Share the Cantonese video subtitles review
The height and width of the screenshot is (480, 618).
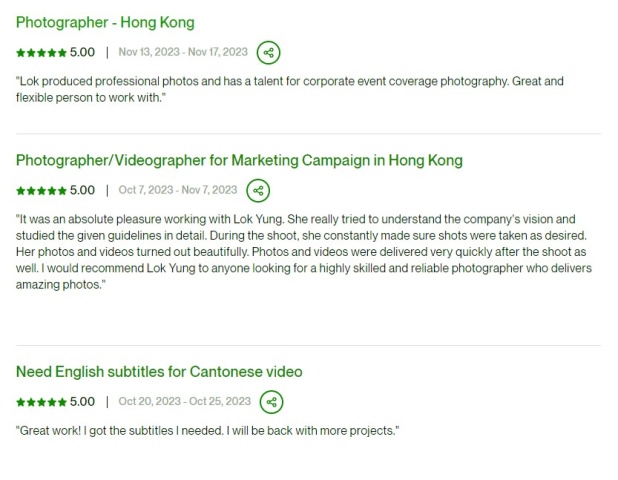coord(272,402)
